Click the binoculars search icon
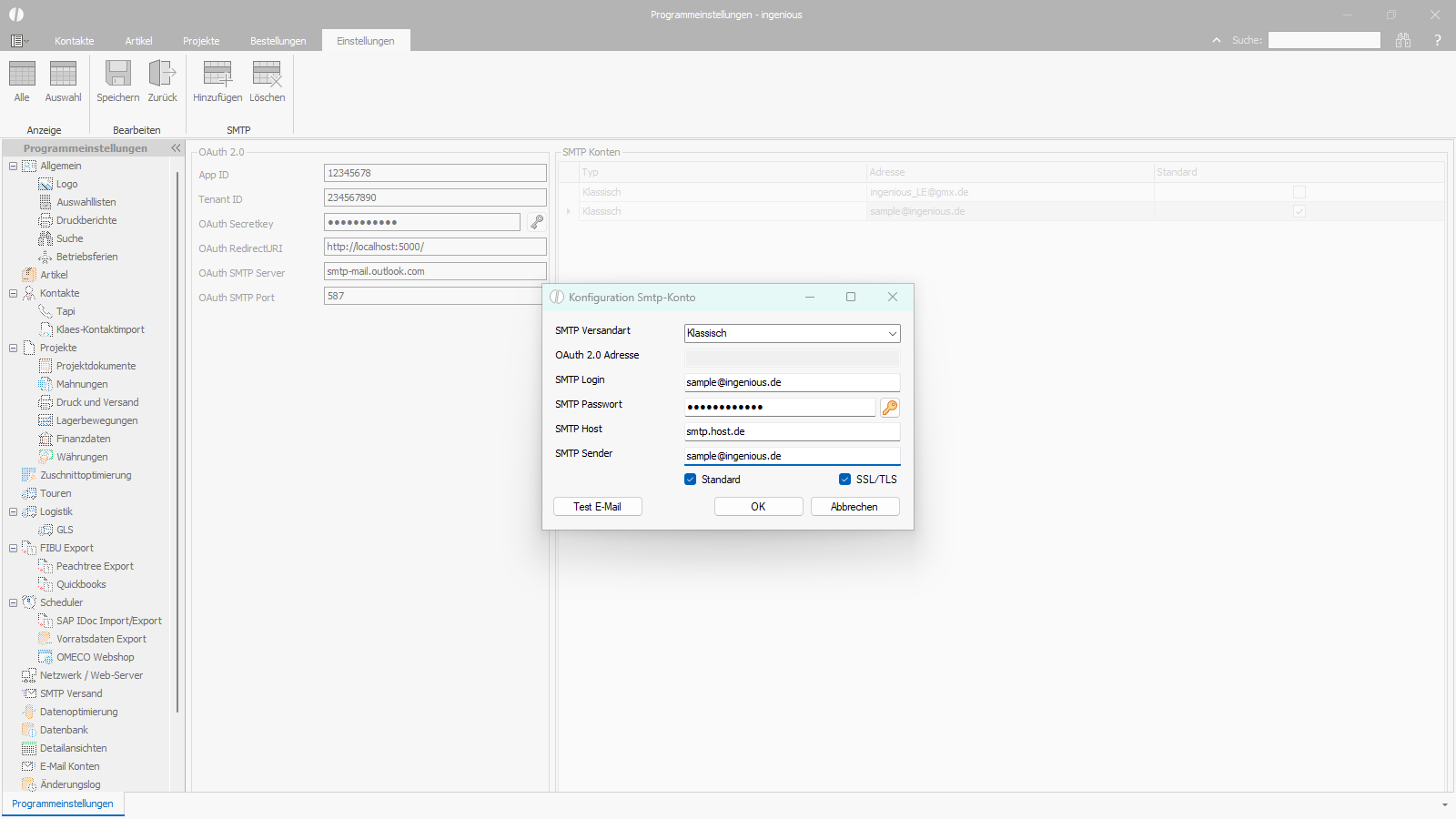This screenshot has height=819, width=1456. pos(1403,40)
